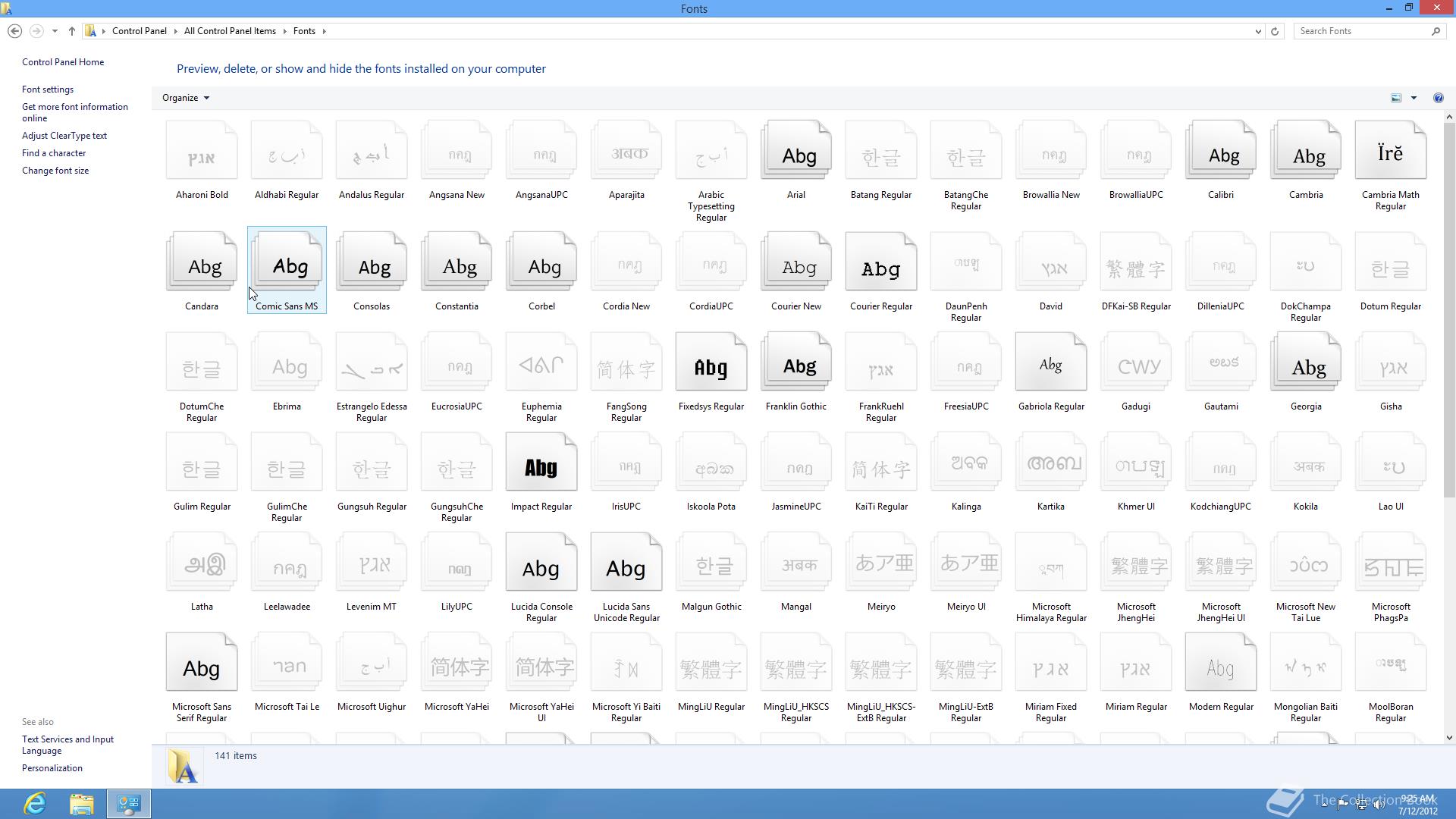Image resolution: width=1456 pixels, height=819 pixels.
Task: Open Internet Explorer from the taskbar
Action: [35, 803]
